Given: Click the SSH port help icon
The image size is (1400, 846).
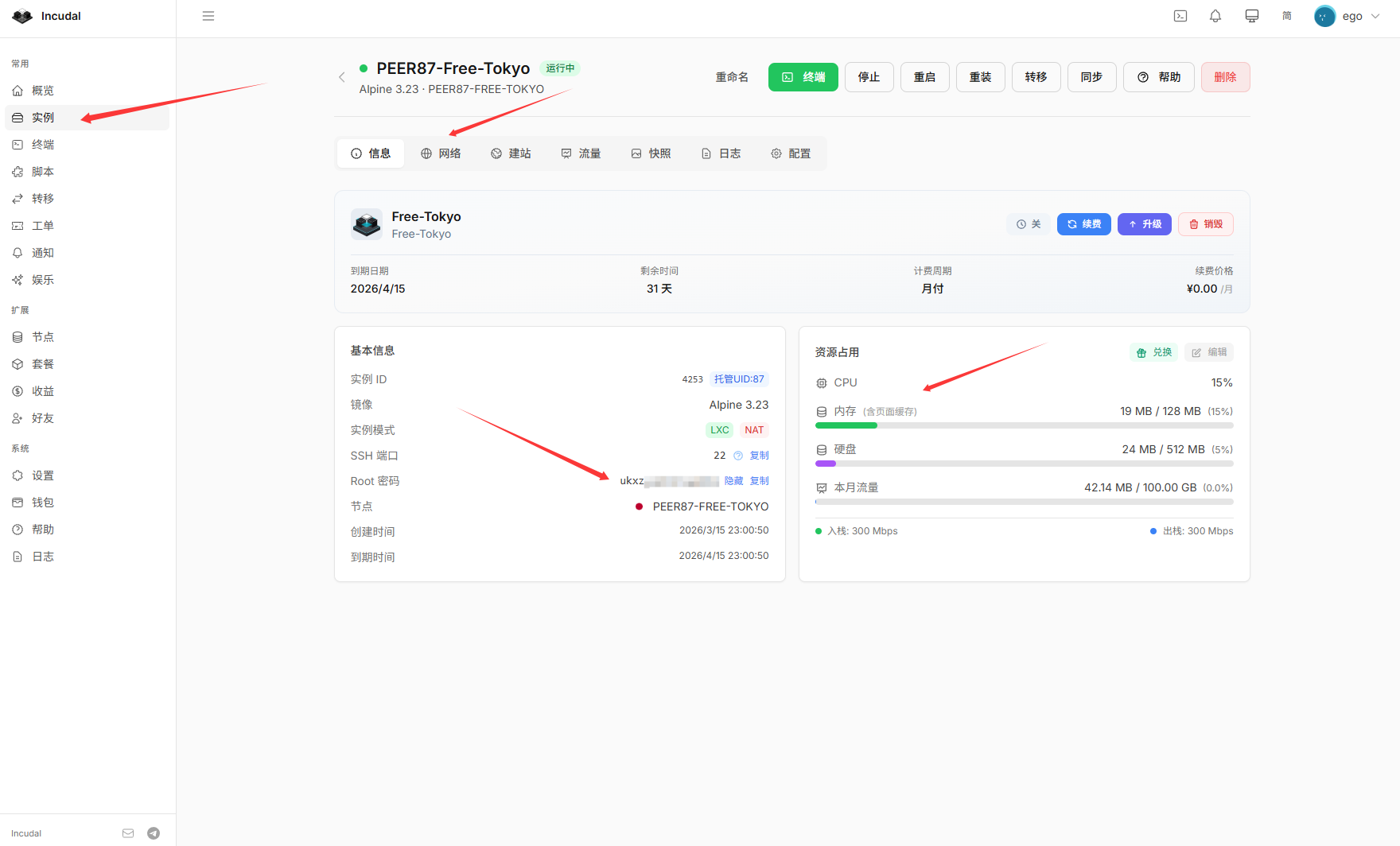Looking at the screenshot, I should (738, 456).
